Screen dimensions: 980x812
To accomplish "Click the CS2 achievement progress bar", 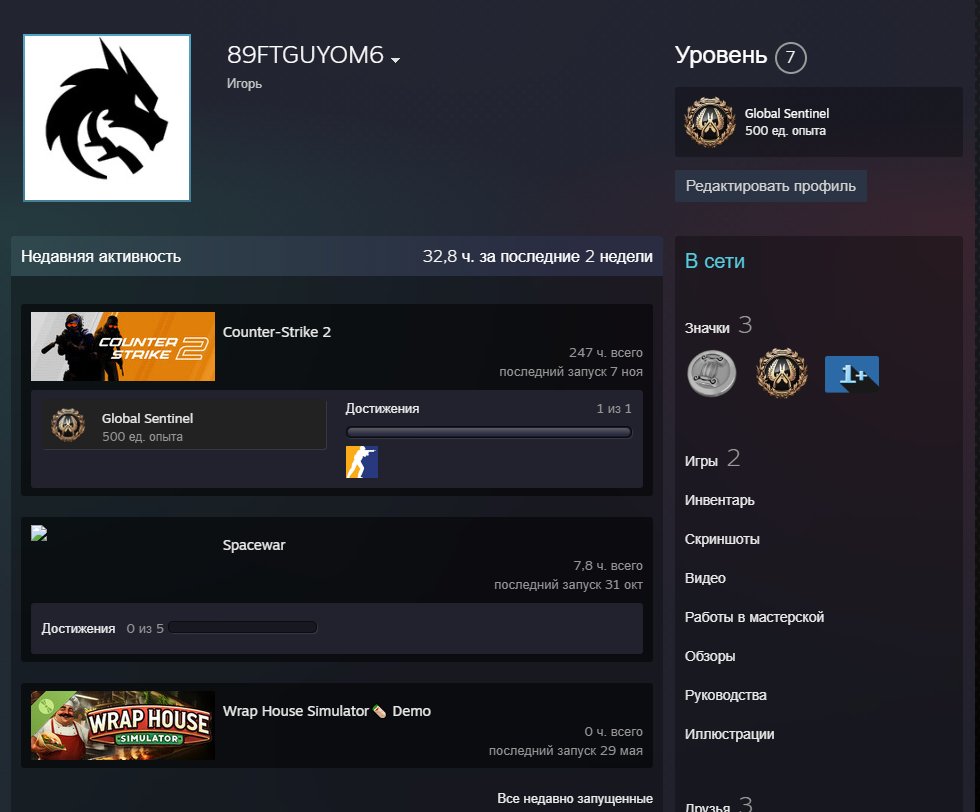I will point(489,430).
